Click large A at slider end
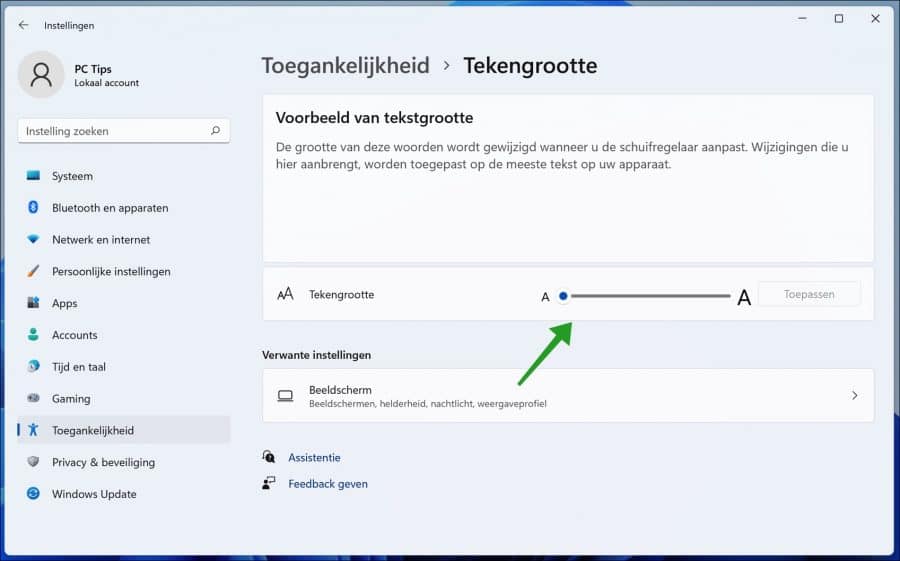900x561 pixels. point(744,297)
